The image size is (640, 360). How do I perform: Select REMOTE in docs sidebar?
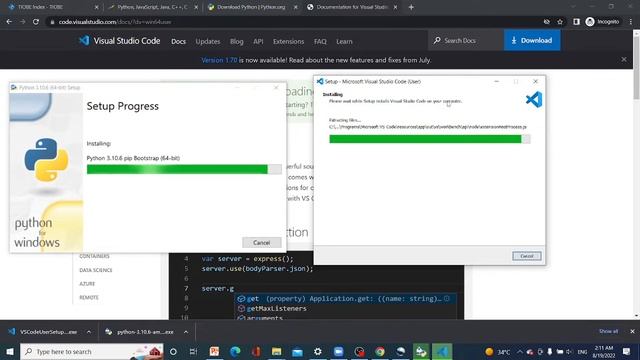[89, 298]
